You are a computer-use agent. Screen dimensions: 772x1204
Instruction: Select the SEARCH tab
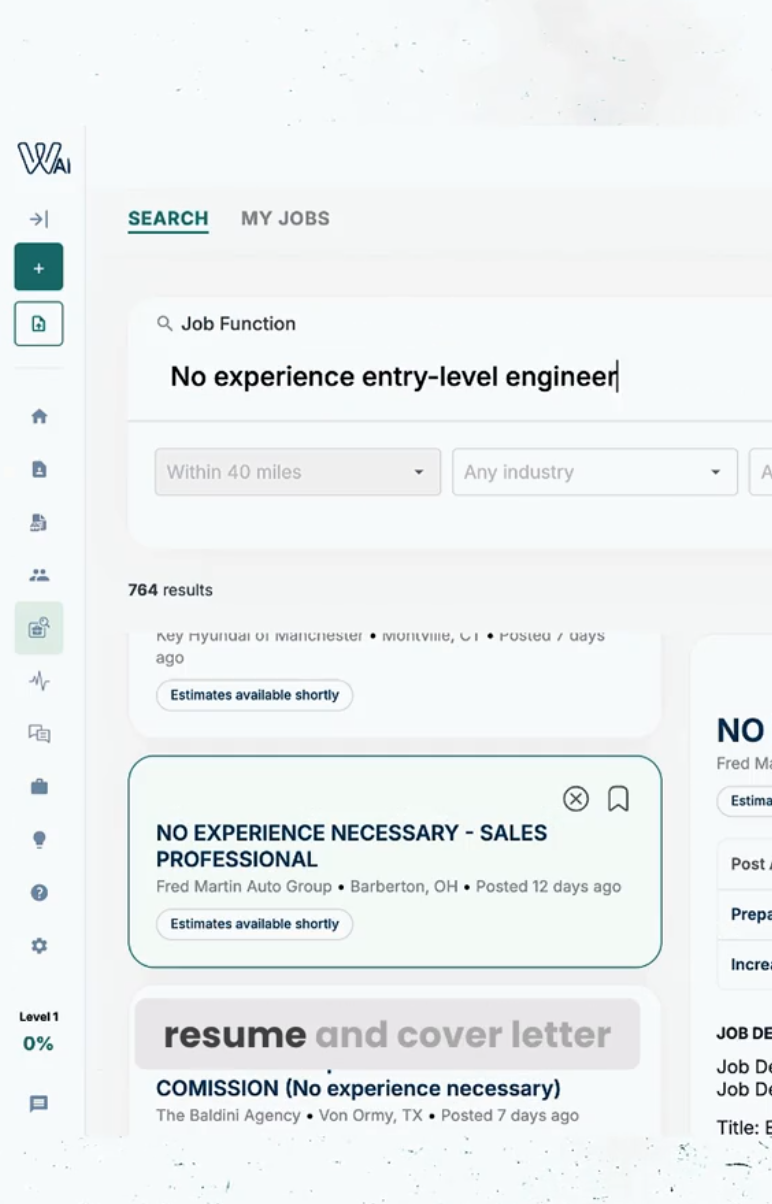pos(168,218)
